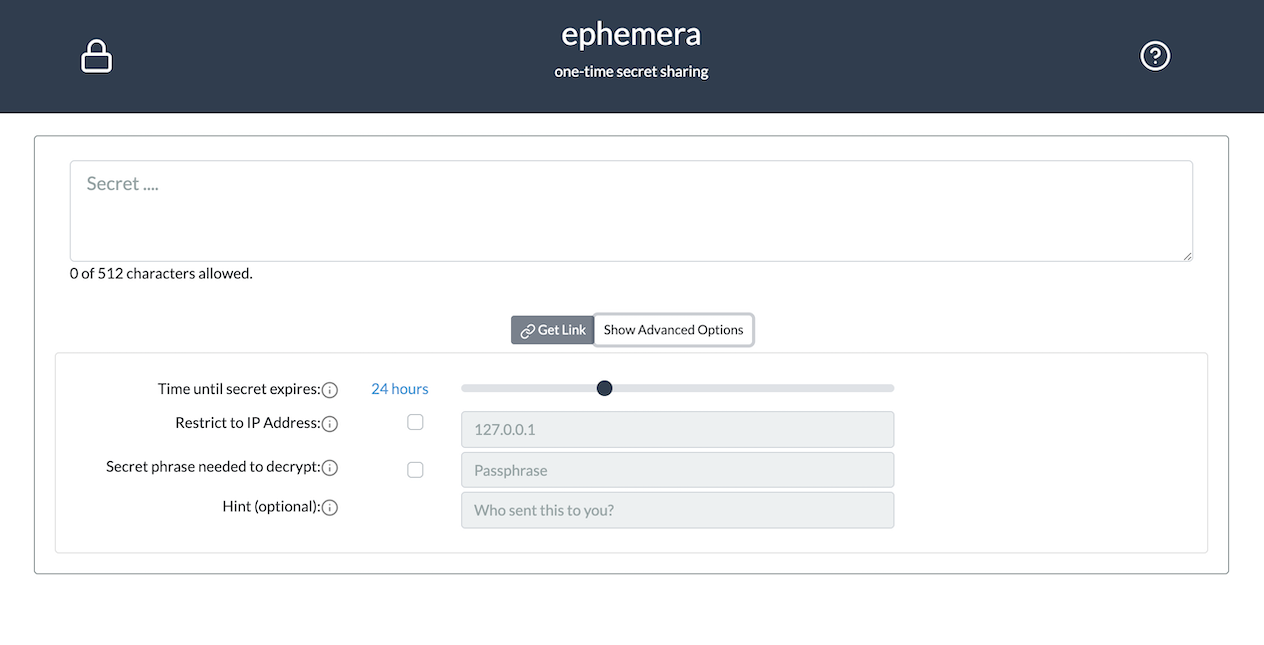This screenshot has height=645, width=1264.
Task: Click the Get Link button
Action: coord(553,330)
